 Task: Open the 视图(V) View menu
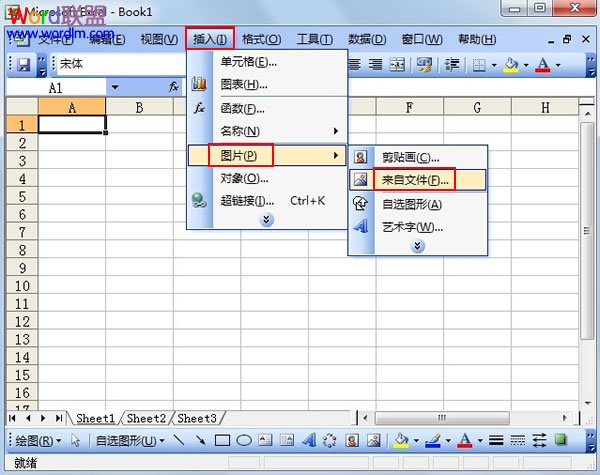click(x=159, y=39)
